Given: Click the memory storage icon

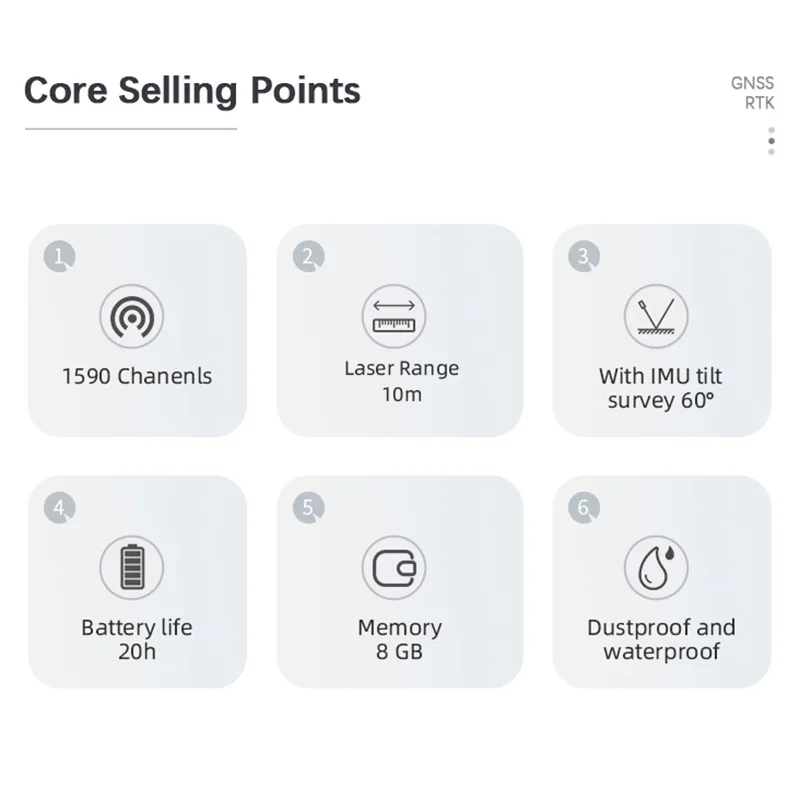Looking at the screenshot, I should [x=394, y=567].
